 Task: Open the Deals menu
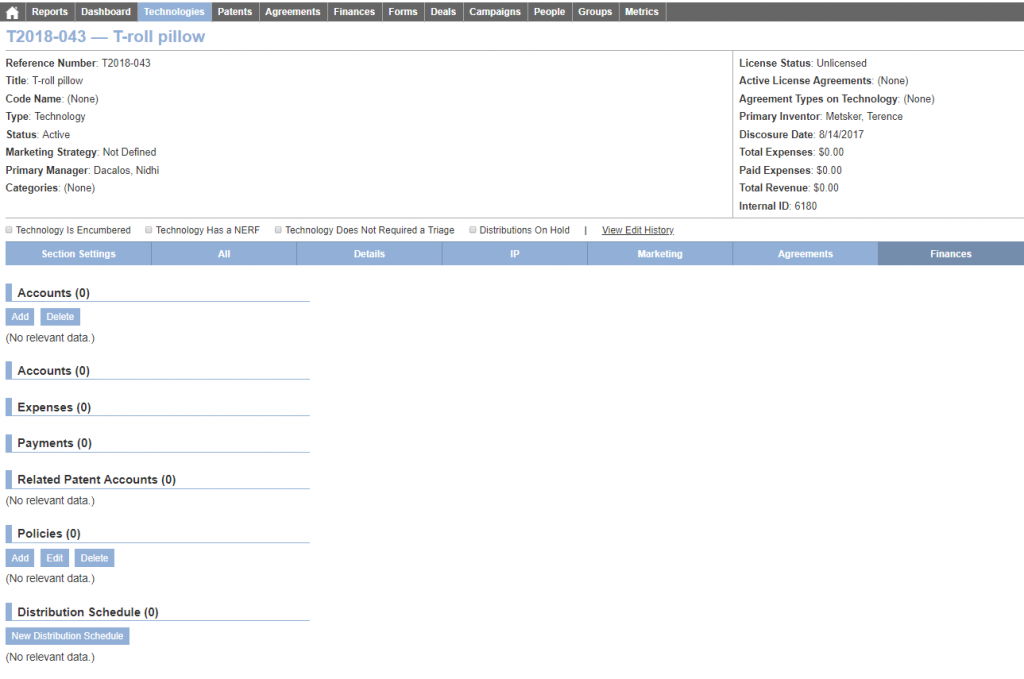point(443,12)
